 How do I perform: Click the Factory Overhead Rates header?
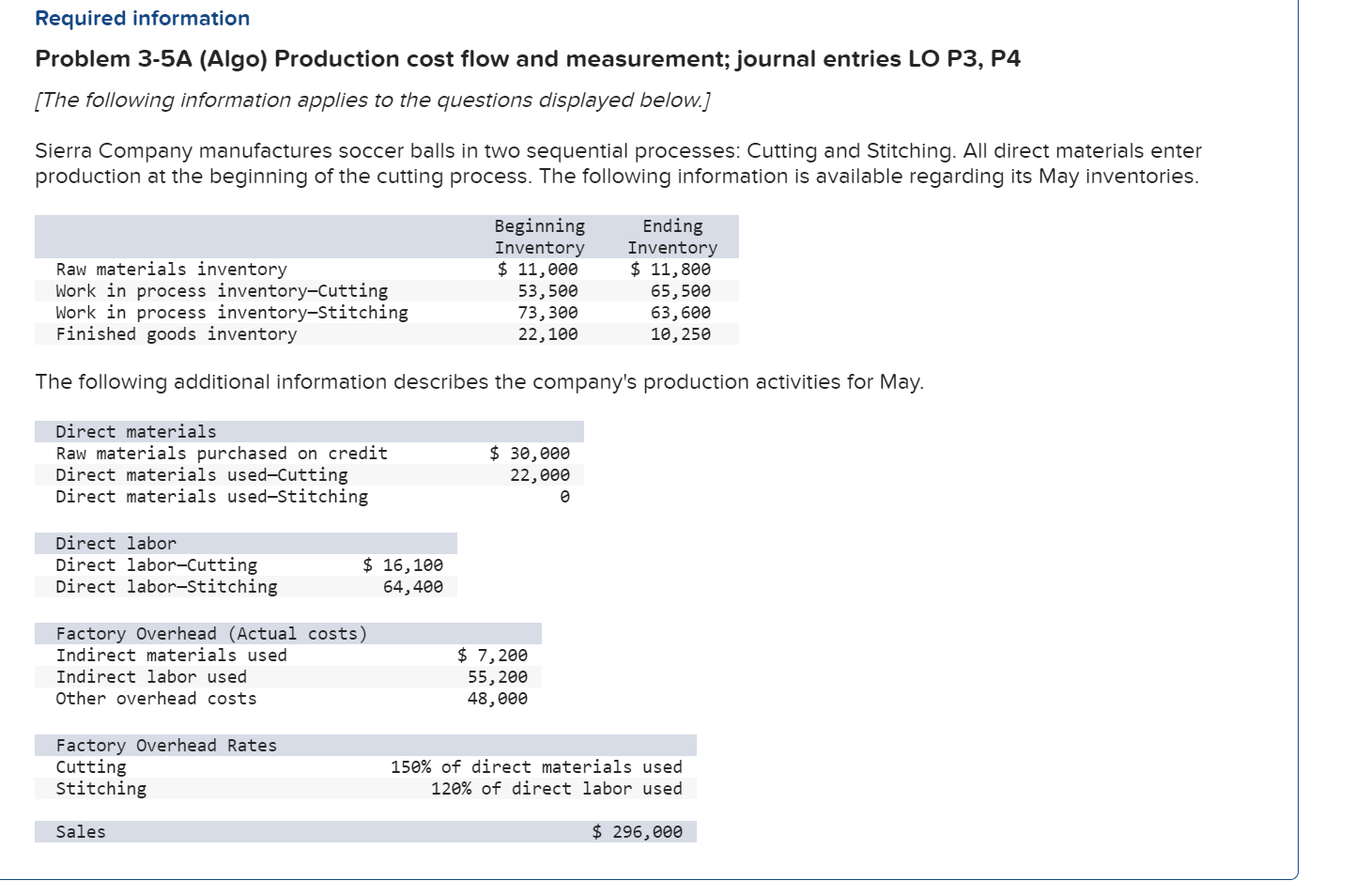tap(166, 745)
